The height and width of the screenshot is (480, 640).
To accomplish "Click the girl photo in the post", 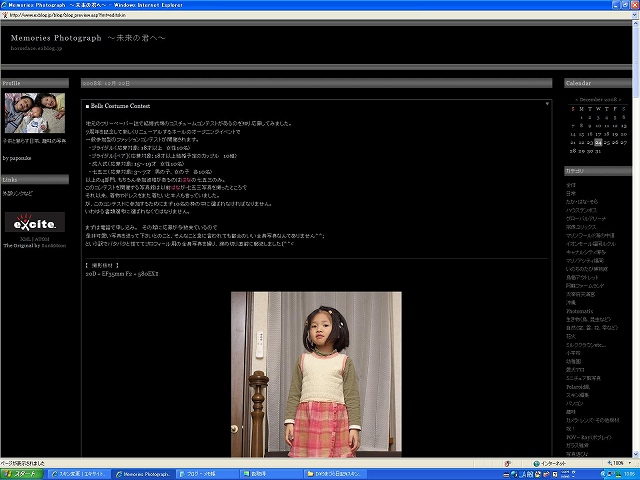I will coord(316,374).
